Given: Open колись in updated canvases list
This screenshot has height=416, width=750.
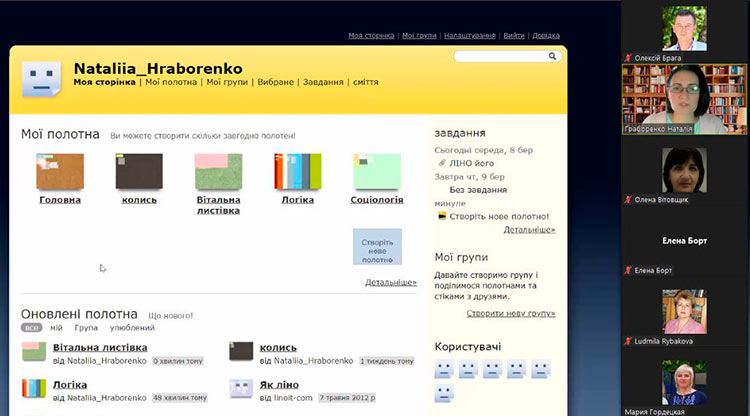Looking at the screenshot, I should [278, 348].
